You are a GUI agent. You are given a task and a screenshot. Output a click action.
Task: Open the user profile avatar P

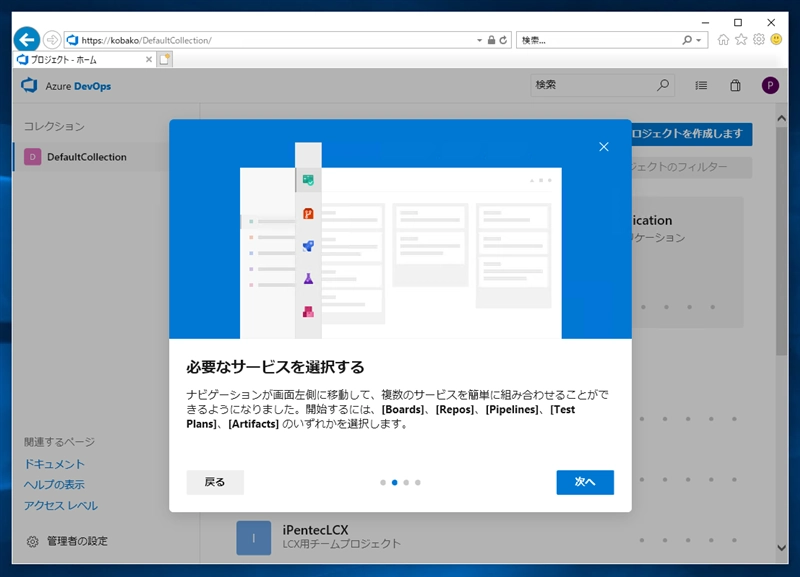tap(770, 85)
